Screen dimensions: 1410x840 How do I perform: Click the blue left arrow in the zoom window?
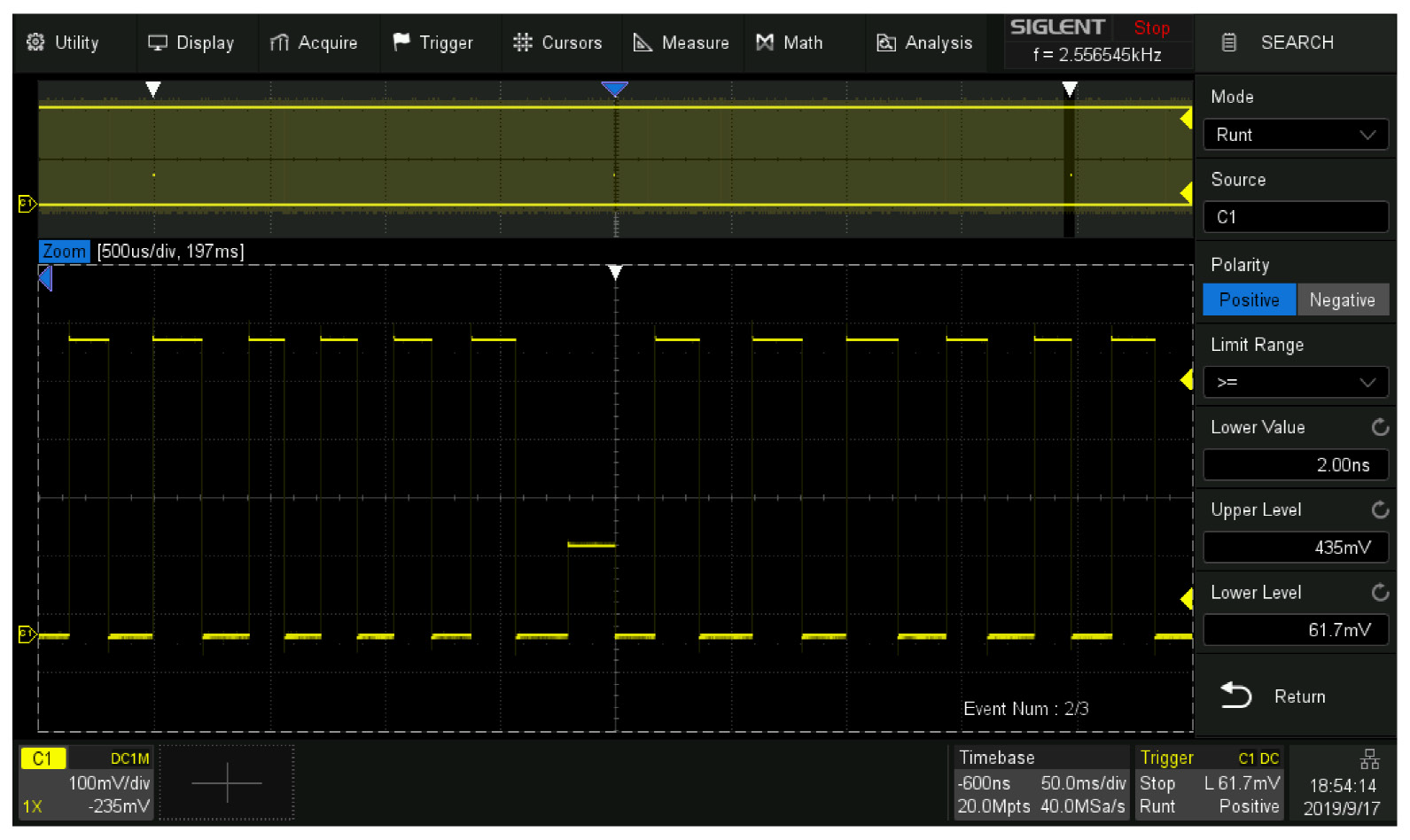(x=45, y=279)
